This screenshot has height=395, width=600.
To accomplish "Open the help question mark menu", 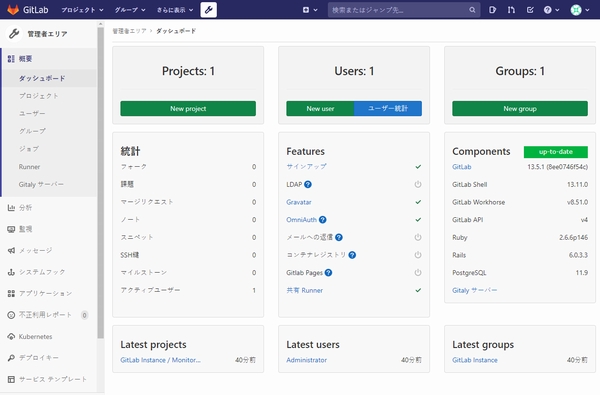I will (x=551, y=10).
